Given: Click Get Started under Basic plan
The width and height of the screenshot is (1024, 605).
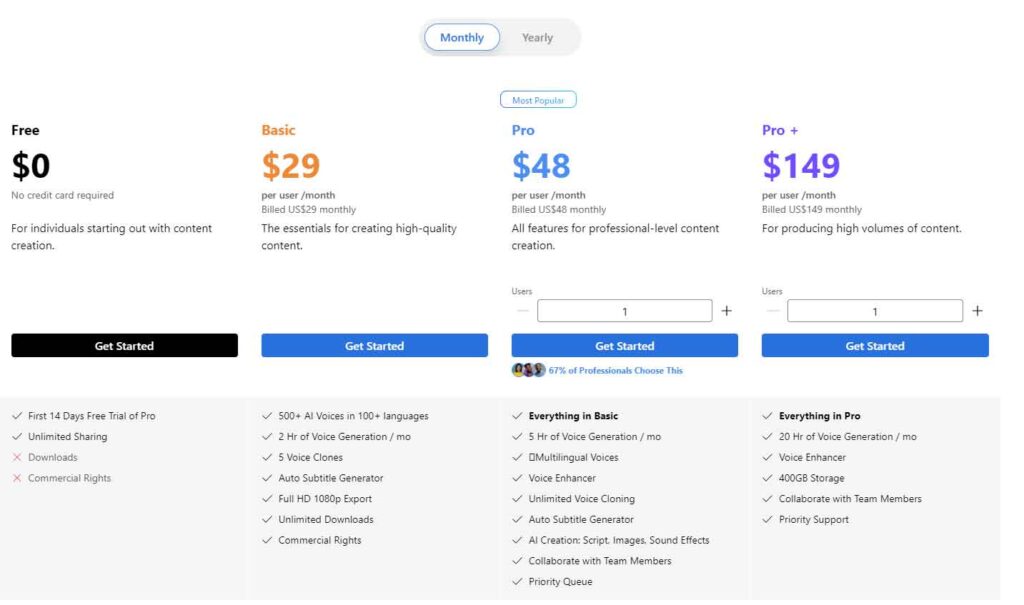Looking at the screenshot, I should (374, 345).
